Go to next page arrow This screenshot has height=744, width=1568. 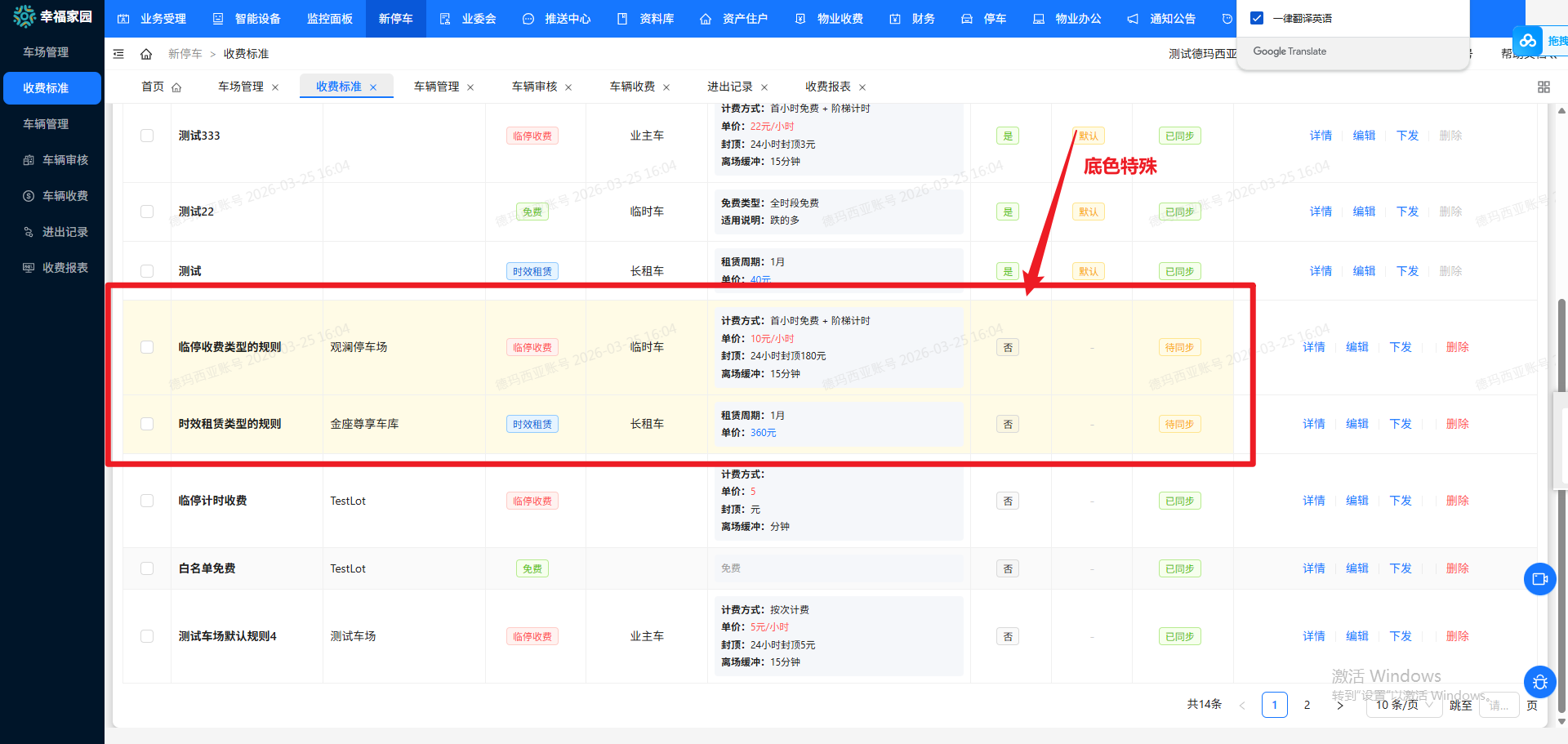click(x=1339, y=705)
